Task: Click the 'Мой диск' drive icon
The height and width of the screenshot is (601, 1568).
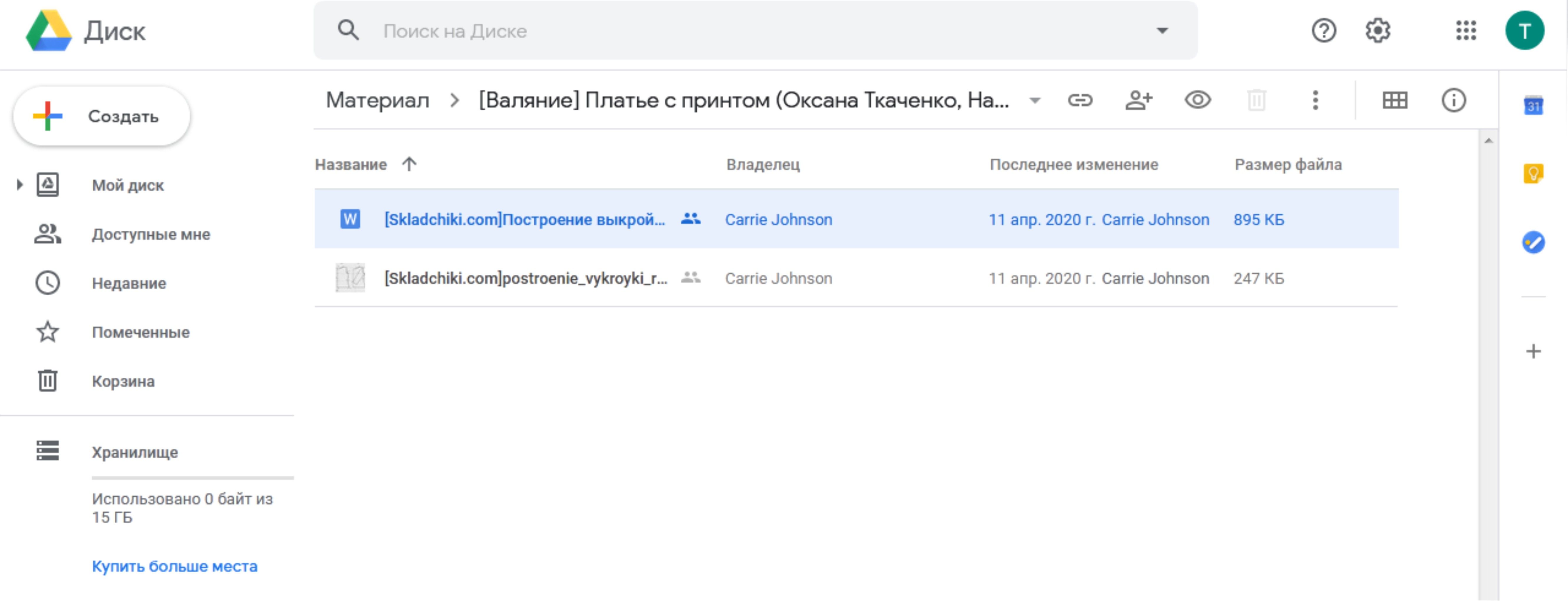Action: click(47, 184)
